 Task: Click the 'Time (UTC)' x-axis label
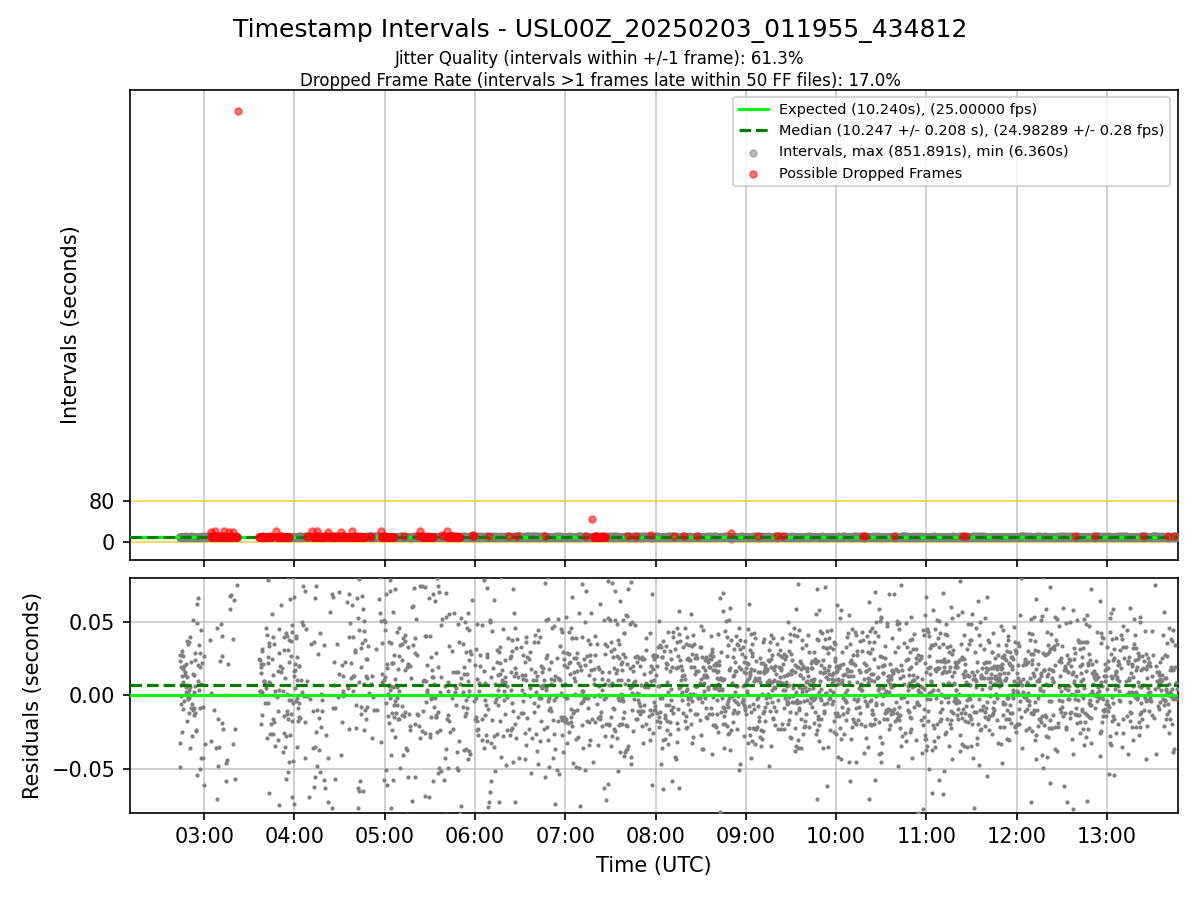[x=654, y=865]
